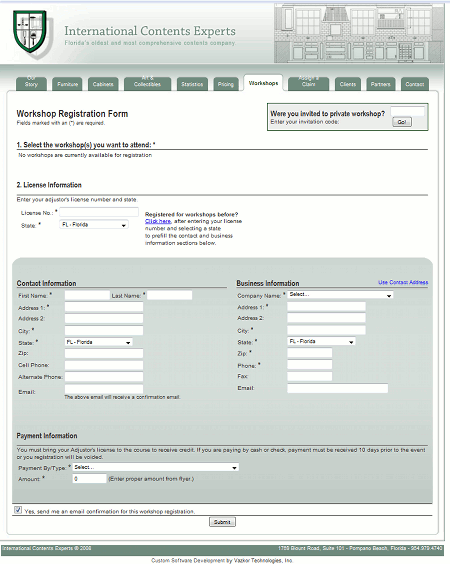Screen dimensions: 450x564
Task: Click the Use Contact Address link
Action: pyautogui.click(x=403, y=282)
